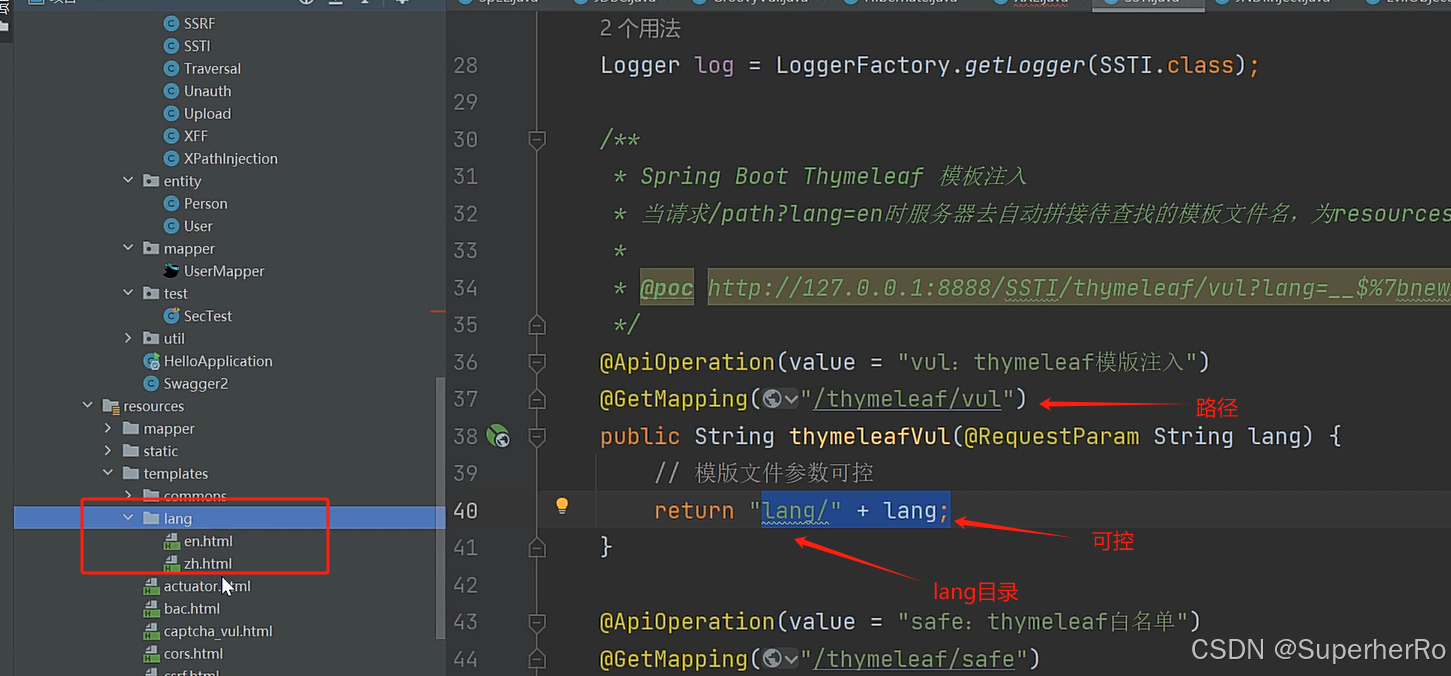This screenshot has height=676, width=1451.
Task: Click the SecTest test class icon
Action: tap(172, 316)
